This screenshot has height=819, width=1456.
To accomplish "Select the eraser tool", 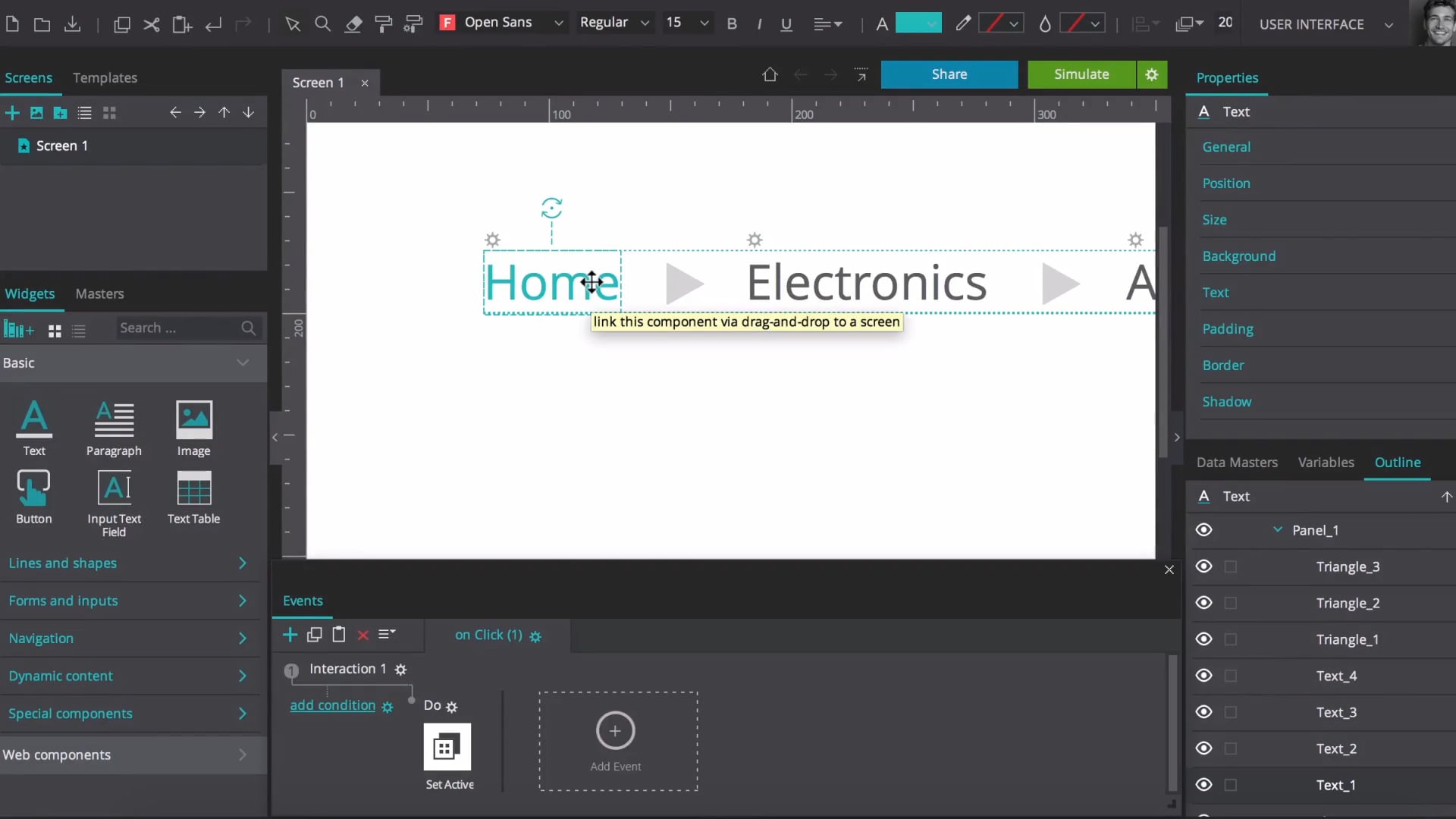I will tap(353, 24).
